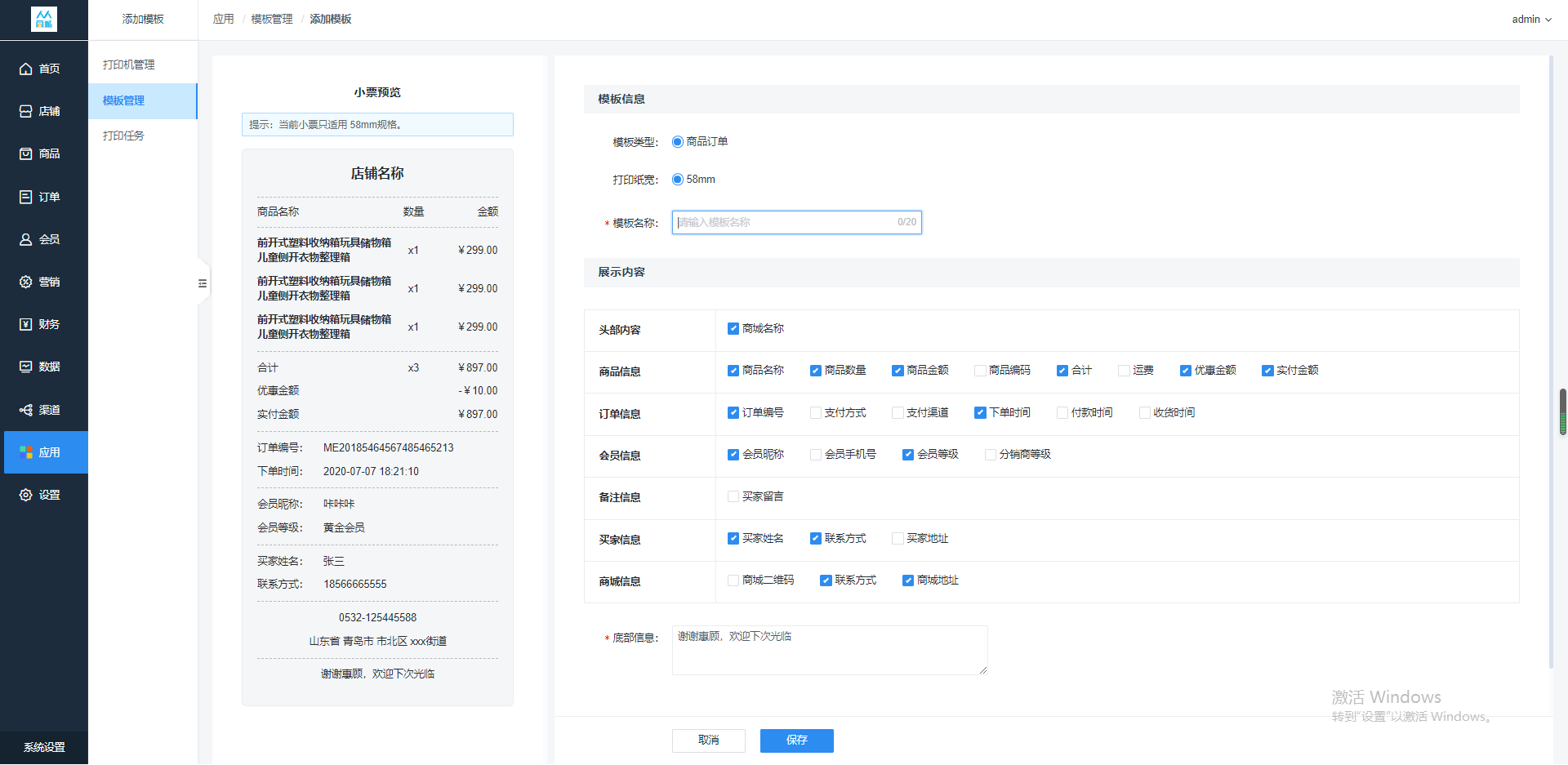Click the 取消 cancel button
The width and height of the screenshot is (1568, 765).
pyautogui.click(x=709, y=741)
